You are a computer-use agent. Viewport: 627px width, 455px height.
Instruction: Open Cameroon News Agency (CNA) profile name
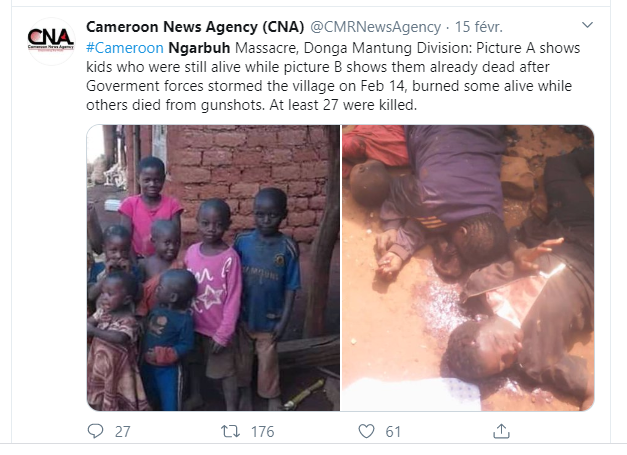tap(195, 27)
